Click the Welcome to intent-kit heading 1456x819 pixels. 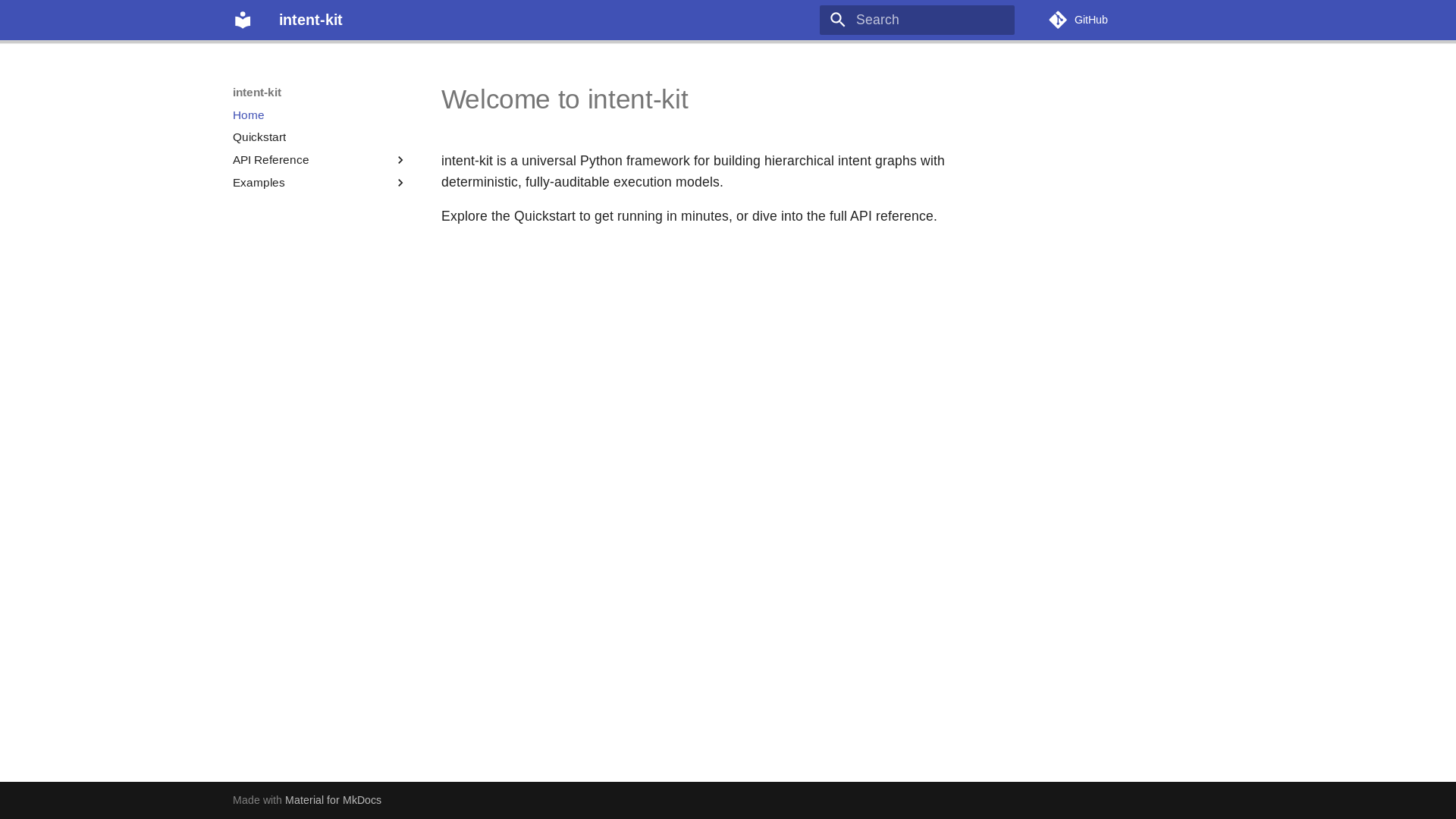click(565, 99)
